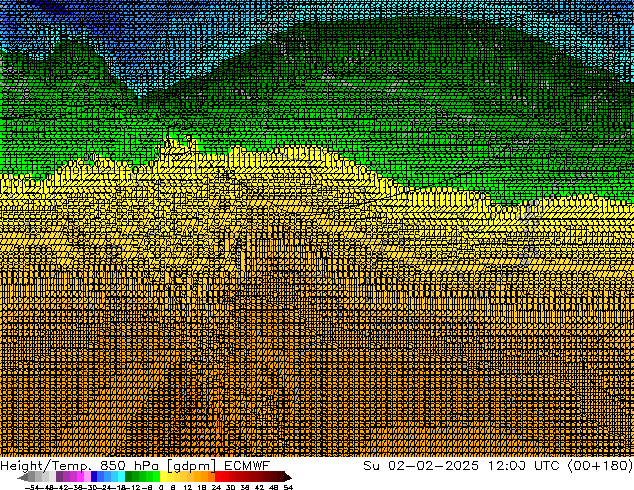The image size is (634, 490).
Task: Click the '24' legend value
Action: pos(216,487)
